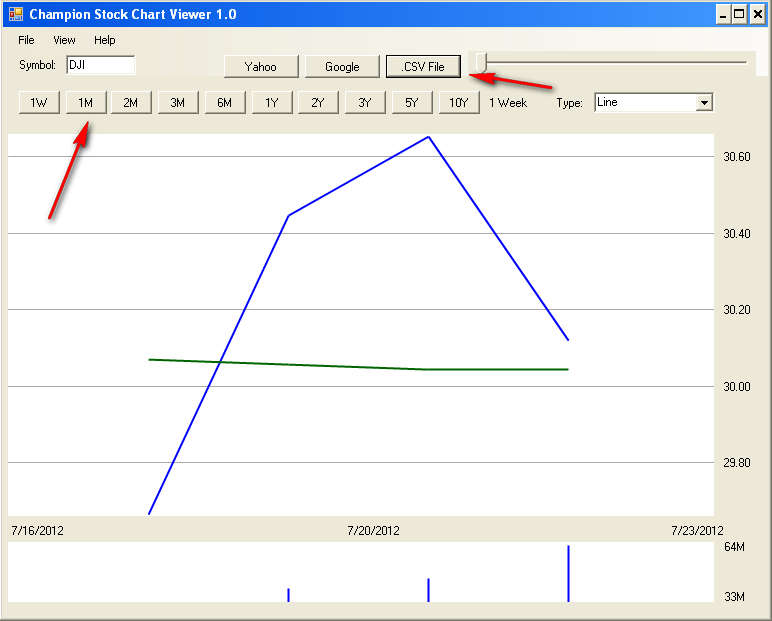Click the 7/16/2012 date label
772x621 pixels.
coord(37,530)
